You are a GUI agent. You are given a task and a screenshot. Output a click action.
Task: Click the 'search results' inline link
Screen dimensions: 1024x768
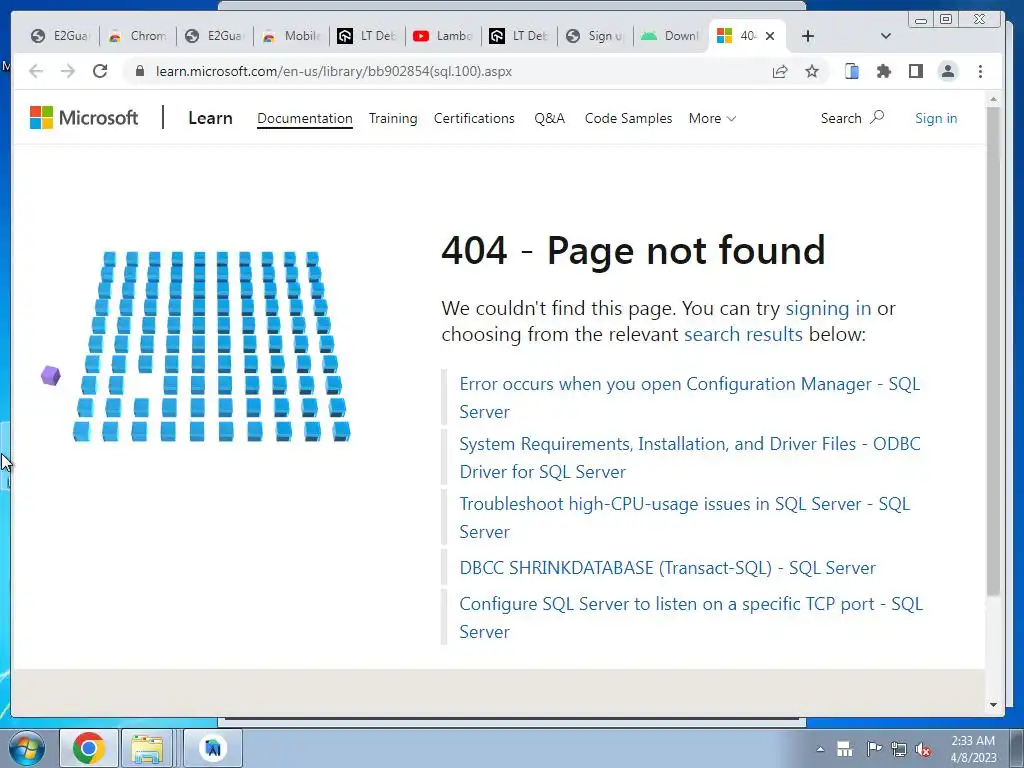(743, 334)
